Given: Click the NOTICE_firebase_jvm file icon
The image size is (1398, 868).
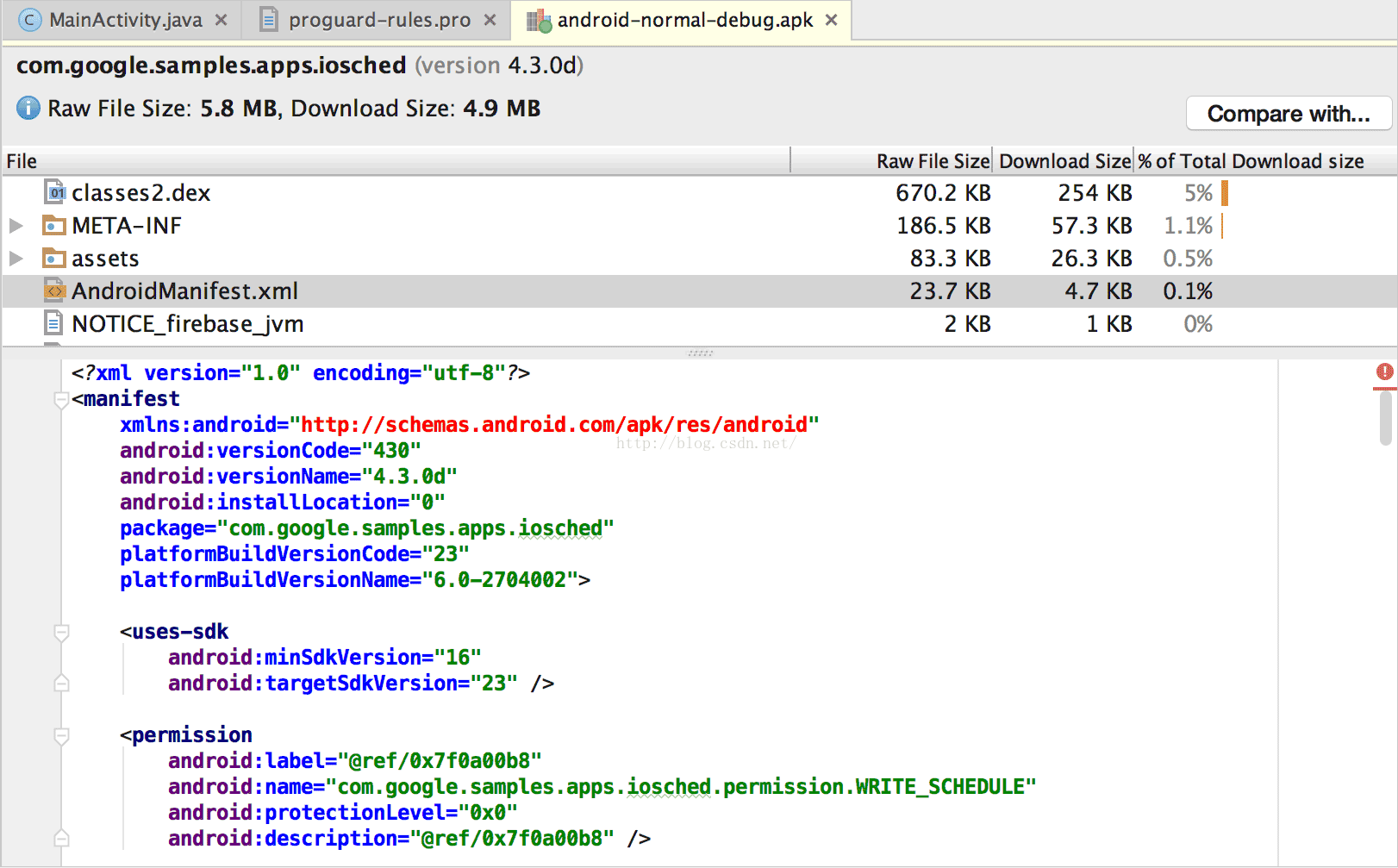Looking at the screenshot, I should pyautogui.click(x=54, y=324).
